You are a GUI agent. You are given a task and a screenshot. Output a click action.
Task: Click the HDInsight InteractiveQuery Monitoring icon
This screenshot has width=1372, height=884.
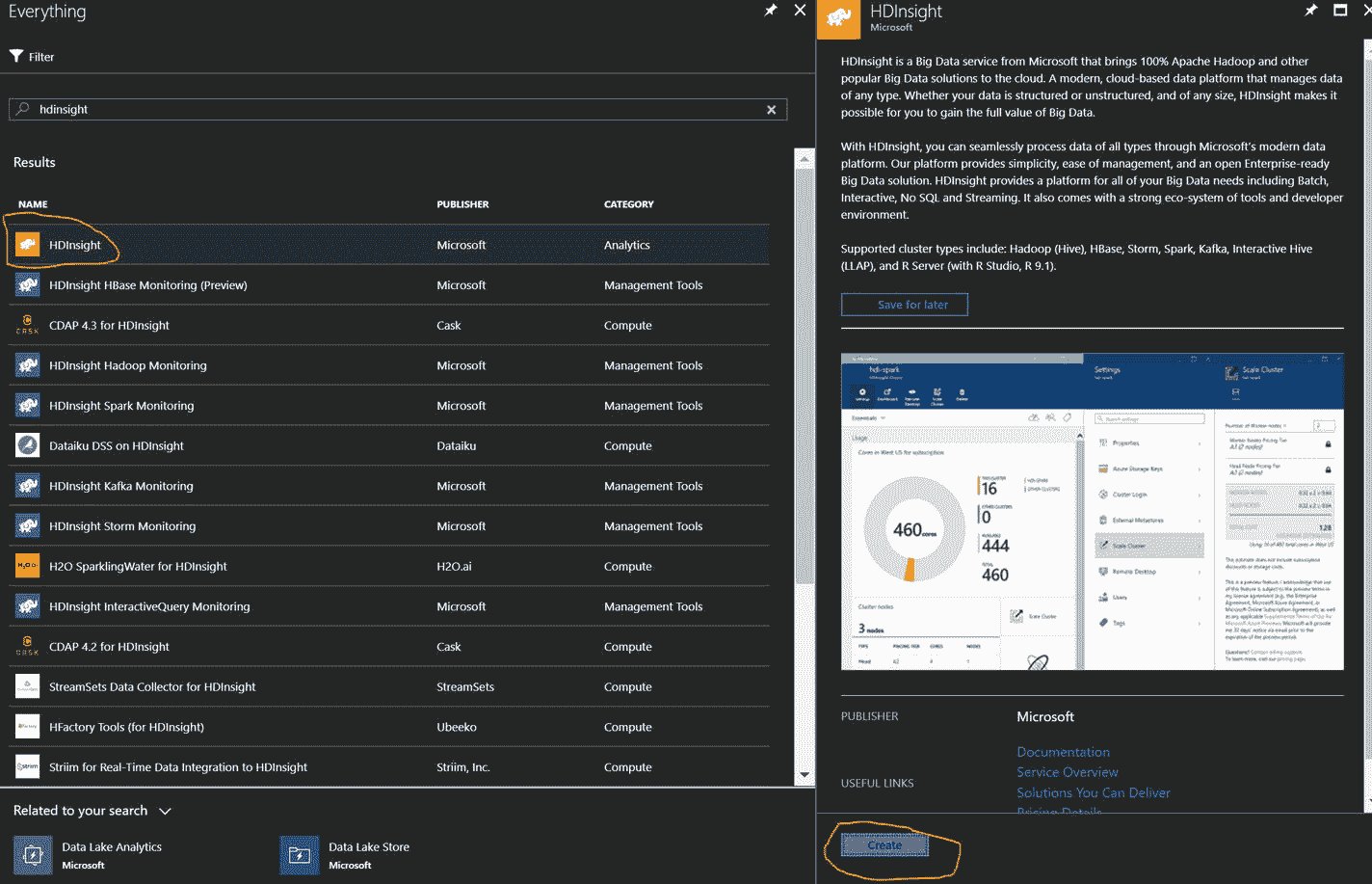pos(28,606)
